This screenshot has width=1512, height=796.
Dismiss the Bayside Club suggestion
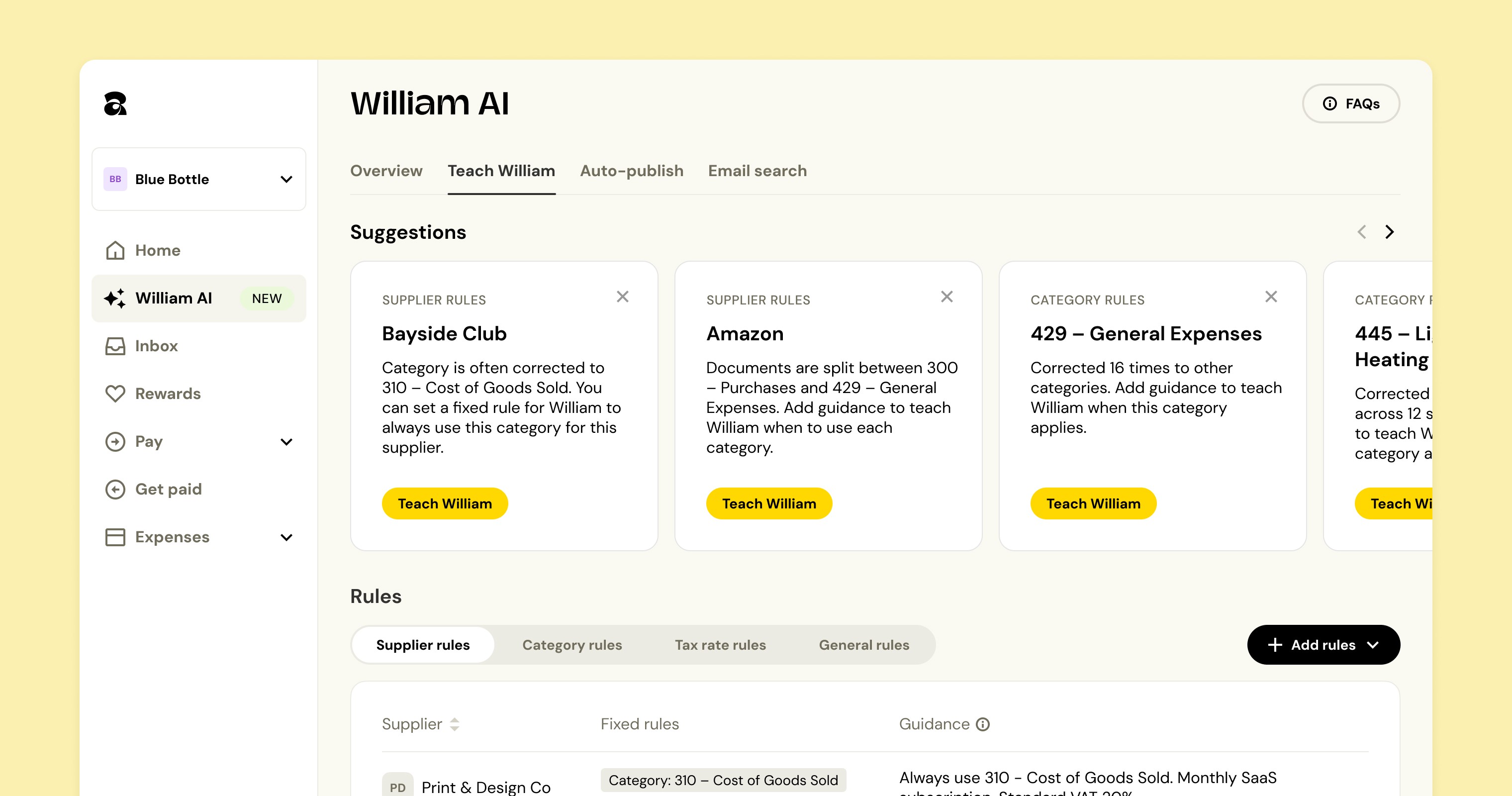(x=623, y=297)
